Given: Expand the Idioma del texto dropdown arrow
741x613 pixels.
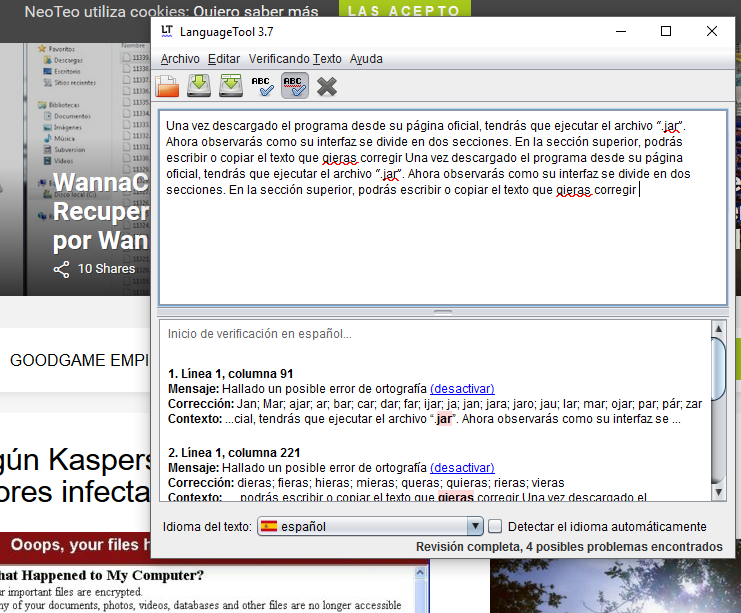Looking at the screenshot, I should coord(475,526).
